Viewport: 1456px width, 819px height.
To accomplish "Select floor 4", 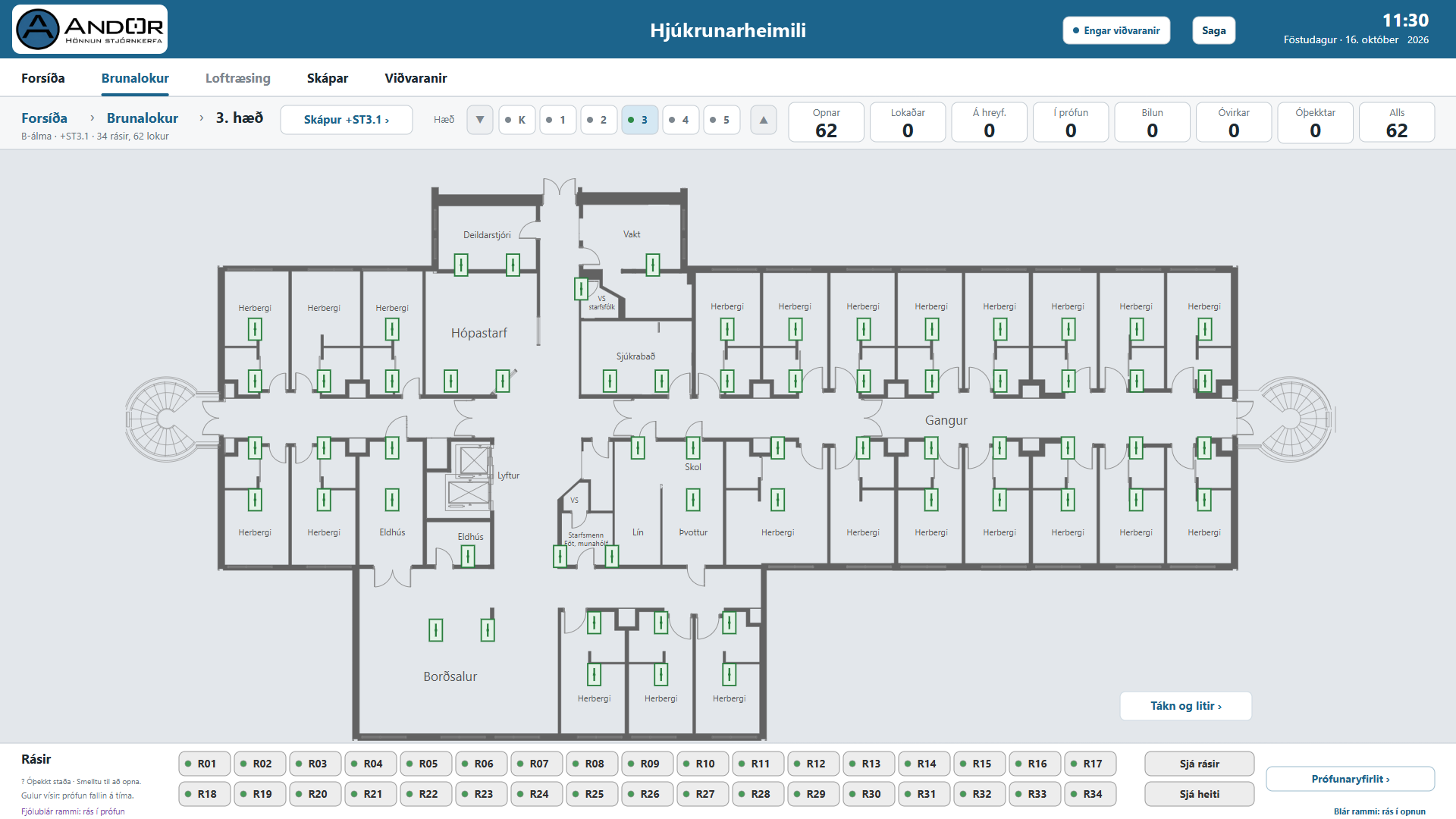I will (681, 120).
